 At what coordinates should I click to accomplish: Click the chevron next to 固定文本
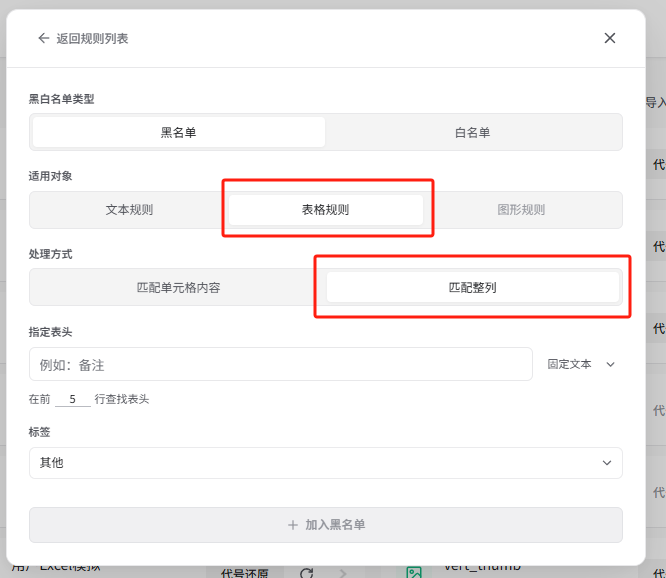coord(610,364)
